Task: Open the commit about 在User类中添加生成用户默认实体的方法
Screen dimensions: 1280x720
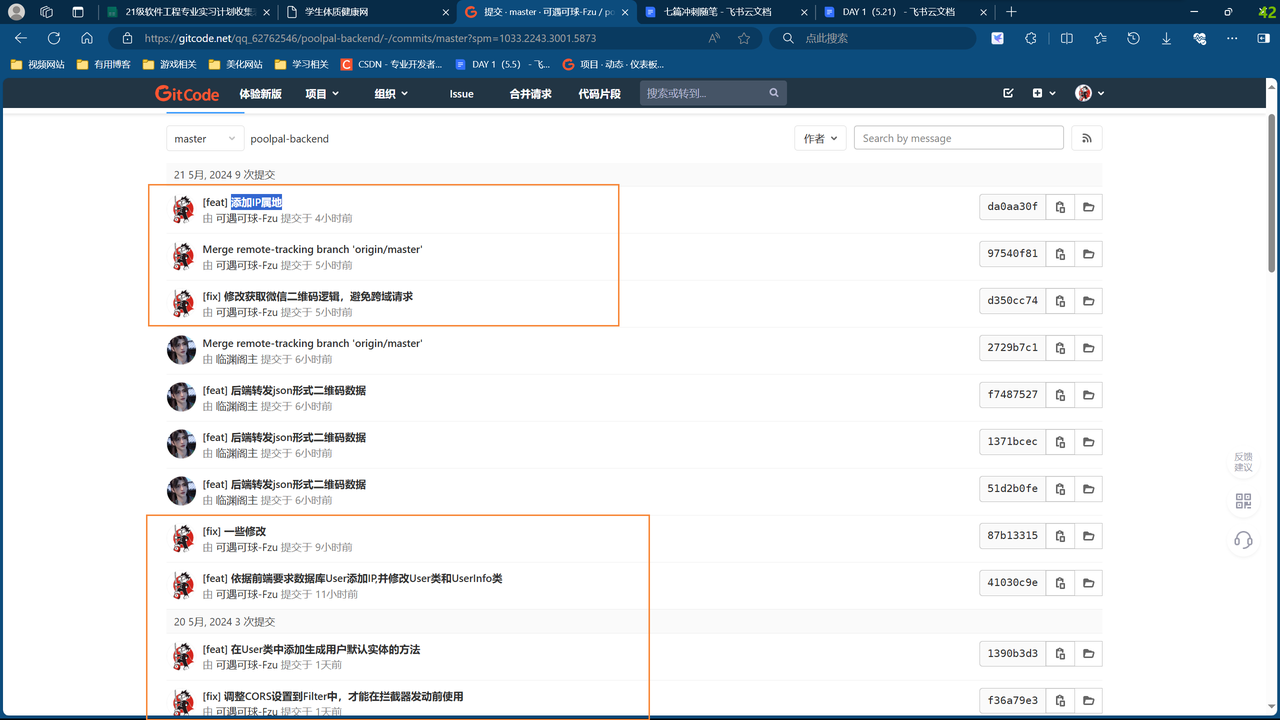Action: [311, 649]
